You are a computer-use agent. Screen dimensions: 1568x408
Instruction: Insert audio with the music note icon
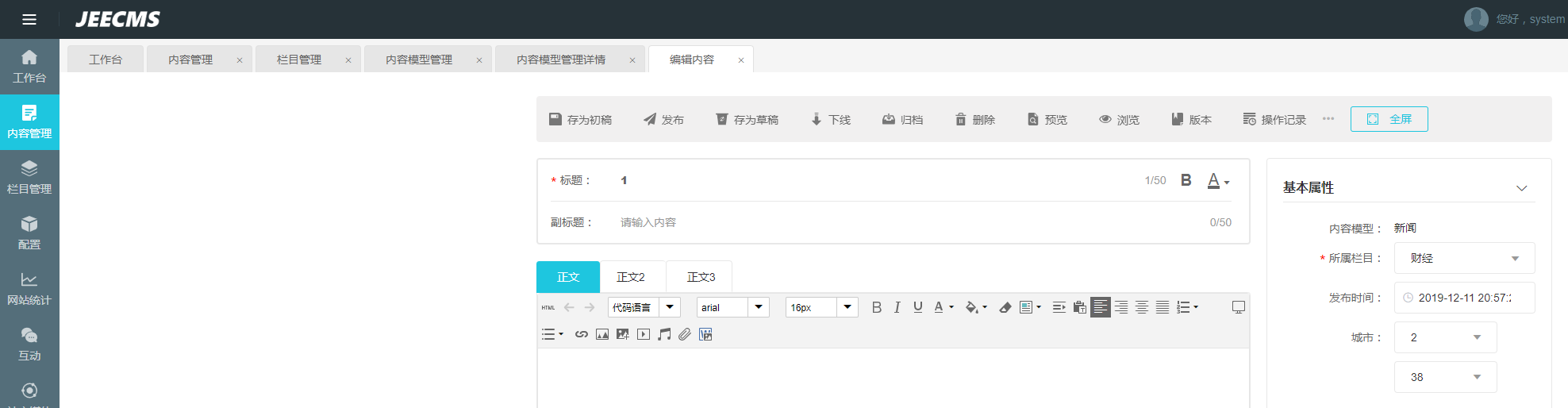point(664,334)
